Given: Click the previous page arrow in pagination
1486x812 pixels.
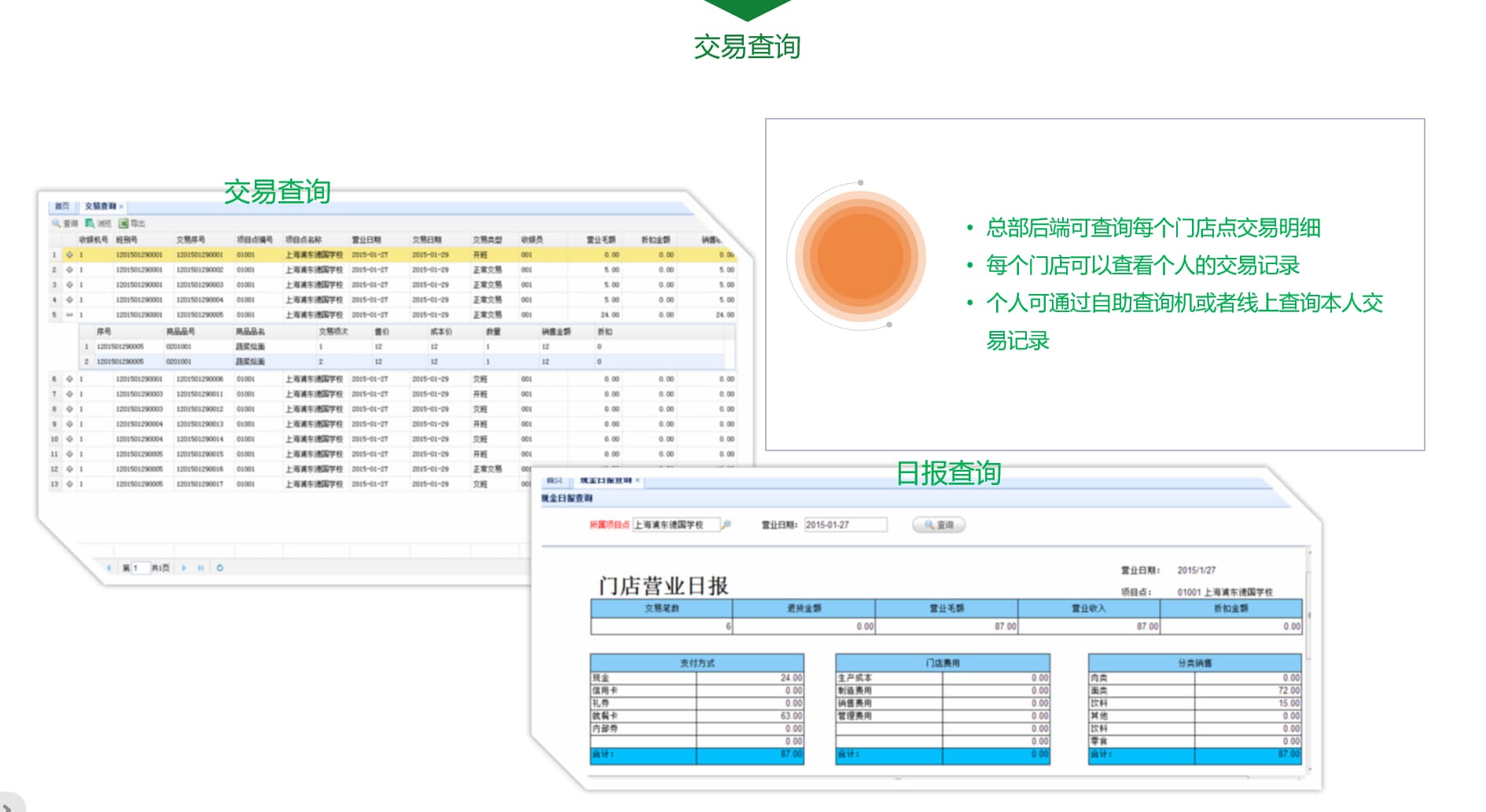Looking at the screenshot, I should [x=110, y=567].
